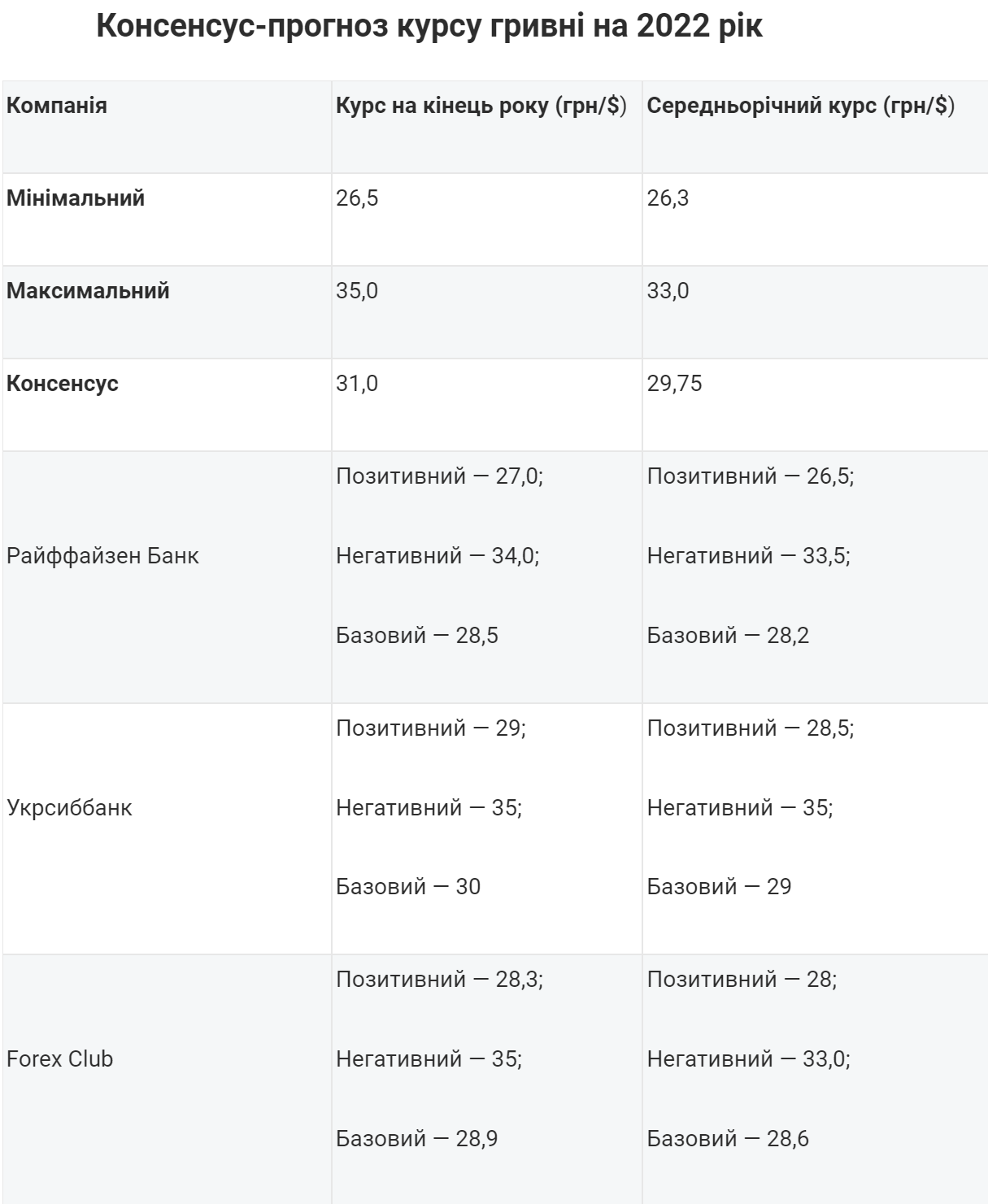Click the "Негативний — 33,5;" average forecast
The height and width of the screenshot is (1204, 988).
click(748, 556)
